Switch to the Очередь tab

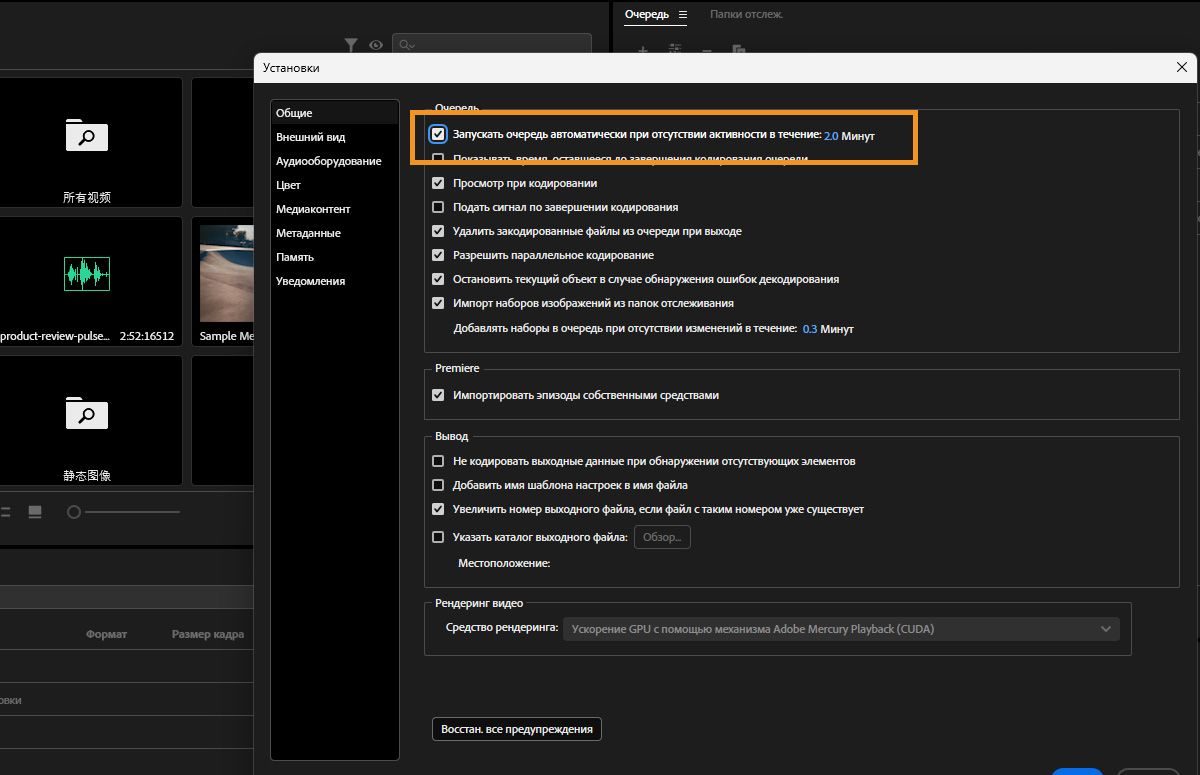(647, 15)
